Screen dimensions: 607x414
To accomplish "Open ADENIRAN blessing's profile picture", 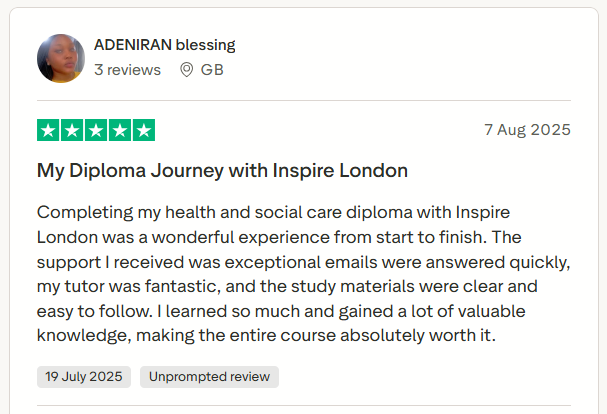I will [x=61, y=59].
